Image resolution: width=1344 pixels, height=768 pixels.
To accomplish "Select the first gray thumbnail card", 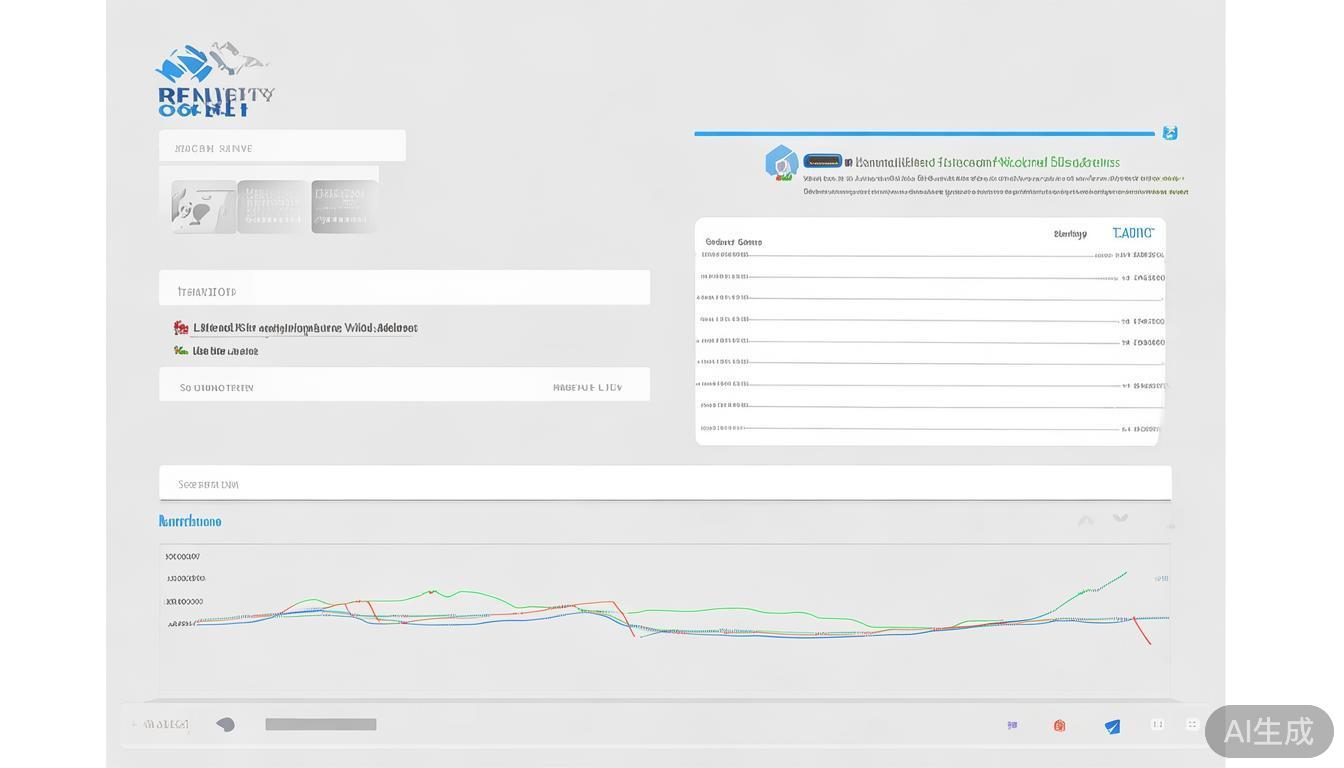I will coord(204,207).
